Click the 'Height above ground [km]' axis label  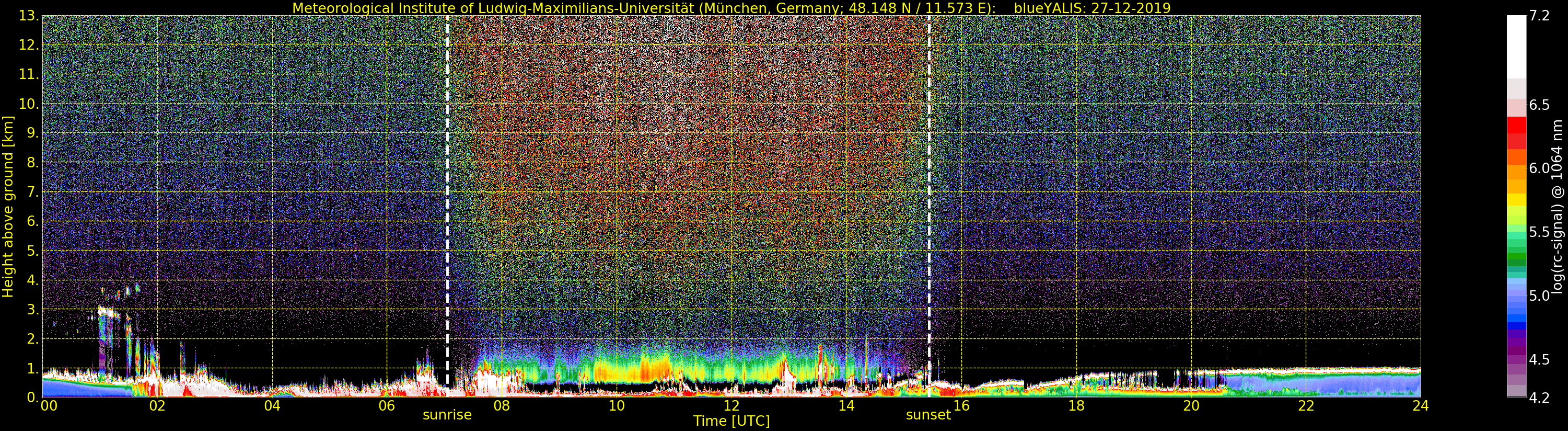coord(8,207)
